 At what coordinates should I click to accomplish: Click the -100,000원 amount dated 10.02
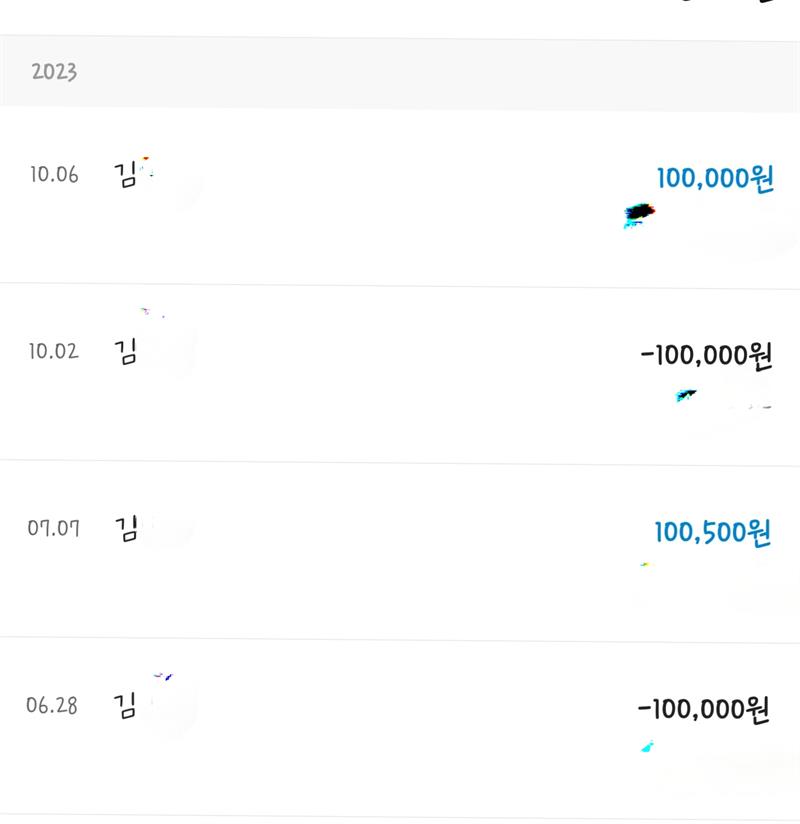(706, 356)
